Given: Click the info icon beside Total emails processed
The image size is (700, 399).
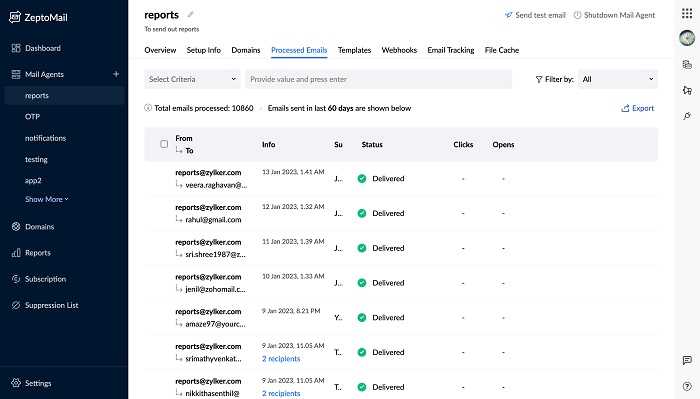Looking at the screenshot, I should coord(148,108).
